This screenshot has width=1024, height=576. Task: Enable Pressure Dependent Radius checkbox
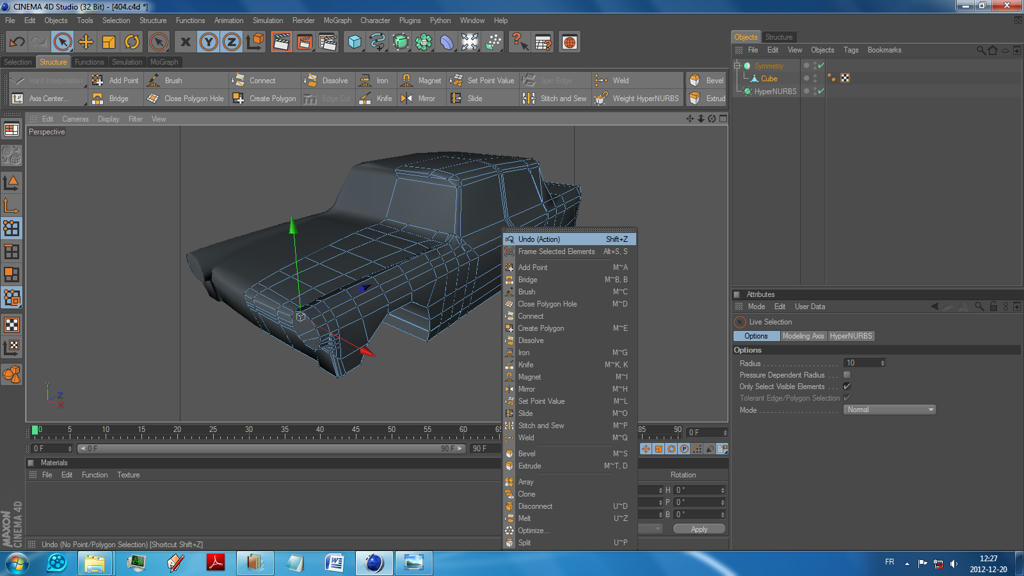pyautogui.click(x=846, y=375)
